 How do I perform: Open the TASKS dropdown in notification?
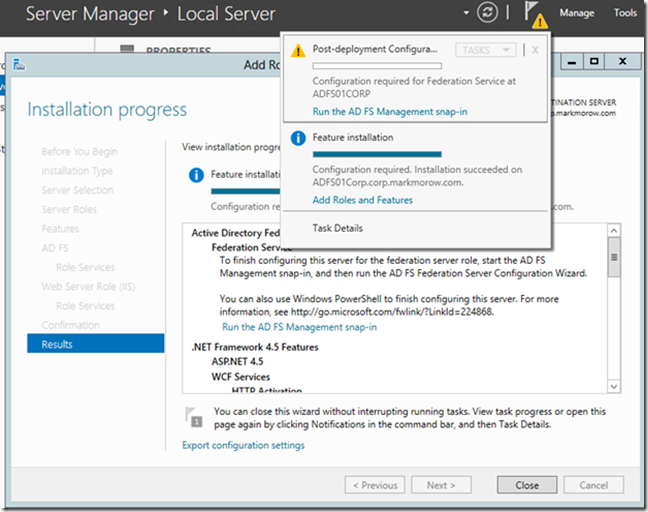486,50
